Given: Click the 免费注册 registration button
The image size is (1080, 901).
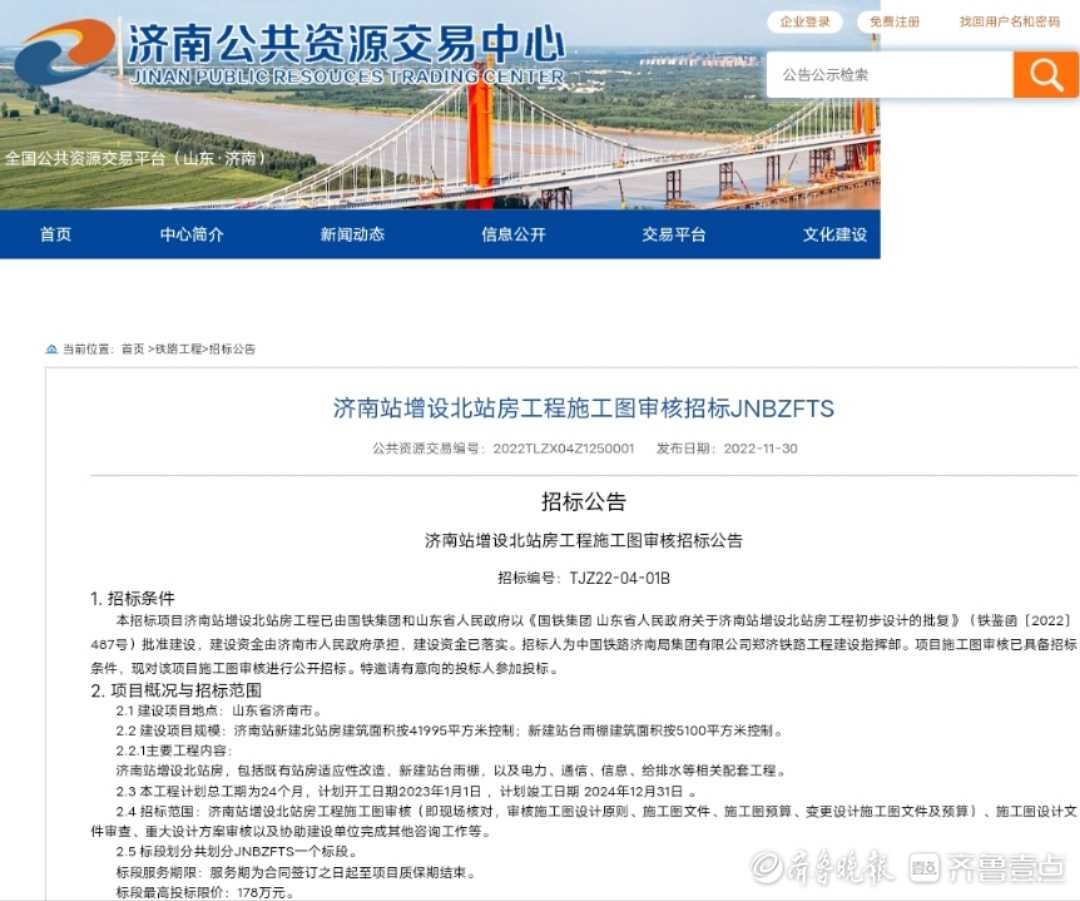Looking at the screenshot, I should 894,22.
